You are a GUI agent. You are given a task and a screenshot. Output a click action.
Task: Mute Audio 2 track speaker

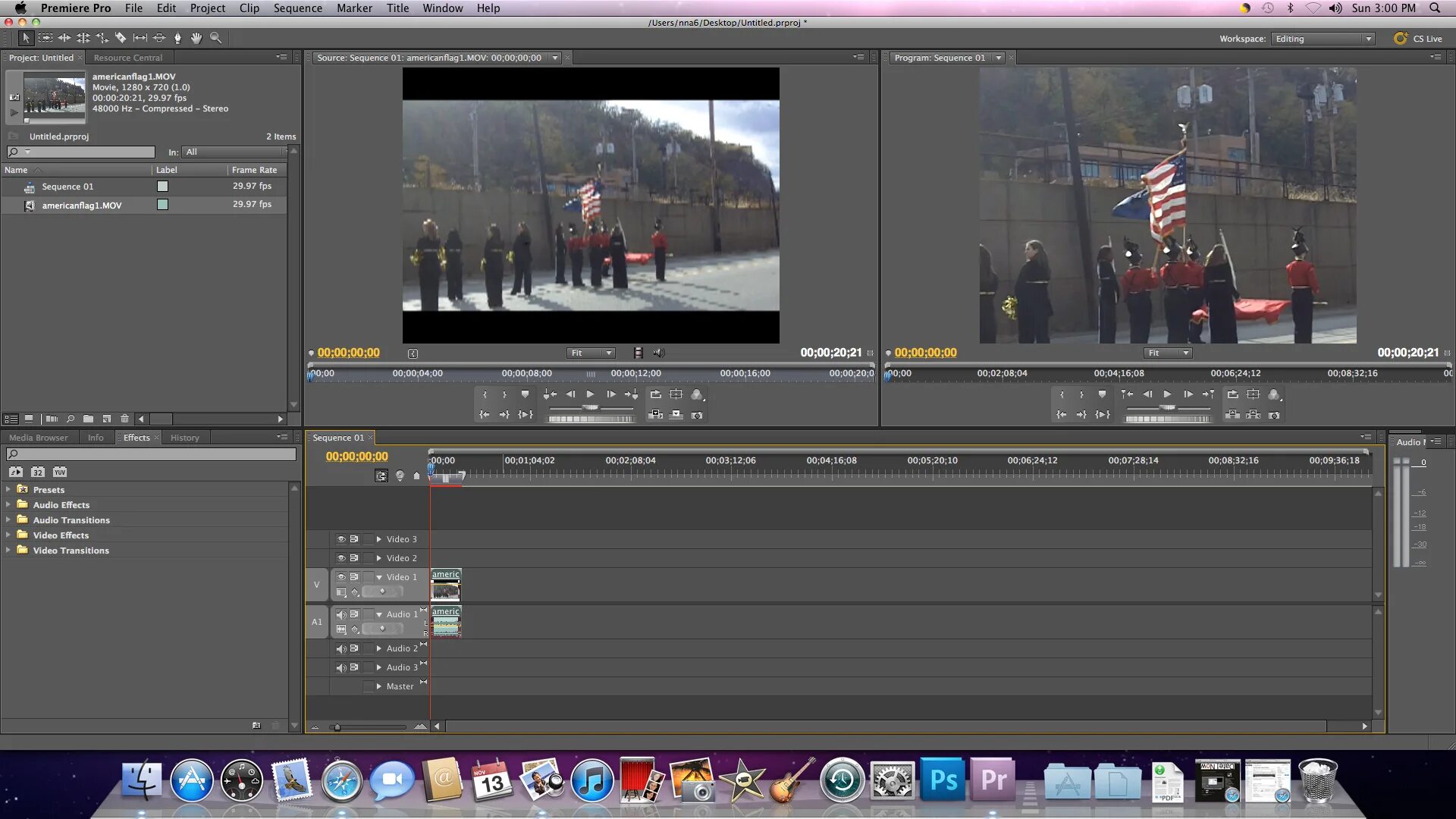point(341,648)
